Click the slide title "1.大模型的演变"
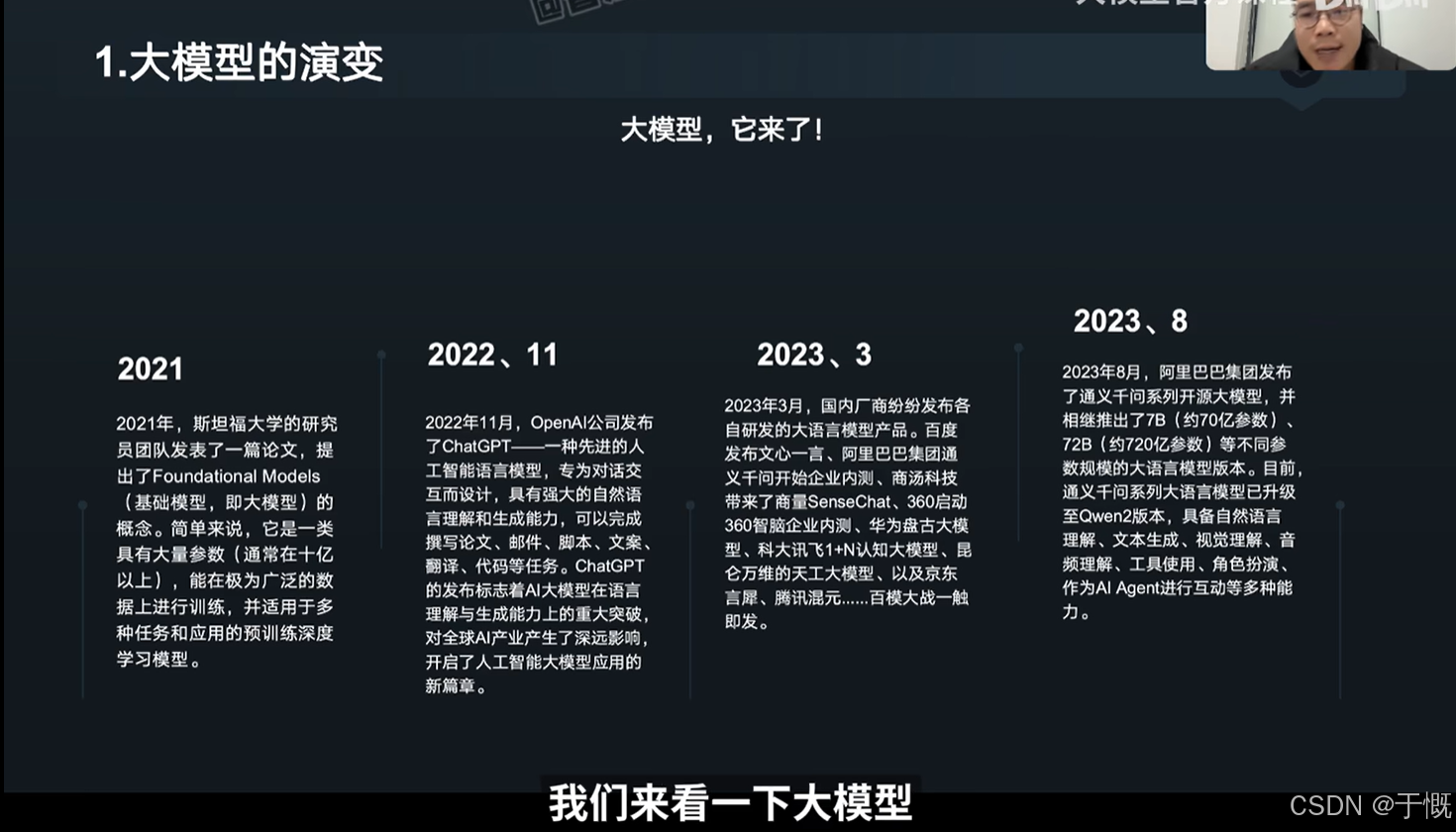This screenshot has height=832, width=1456. (x=239, y=63)
